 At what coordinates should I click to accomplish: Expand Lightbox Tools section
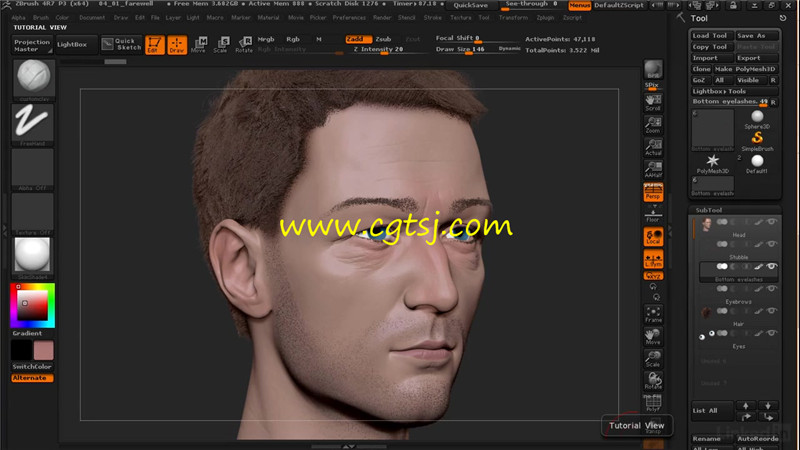[734, 91]
